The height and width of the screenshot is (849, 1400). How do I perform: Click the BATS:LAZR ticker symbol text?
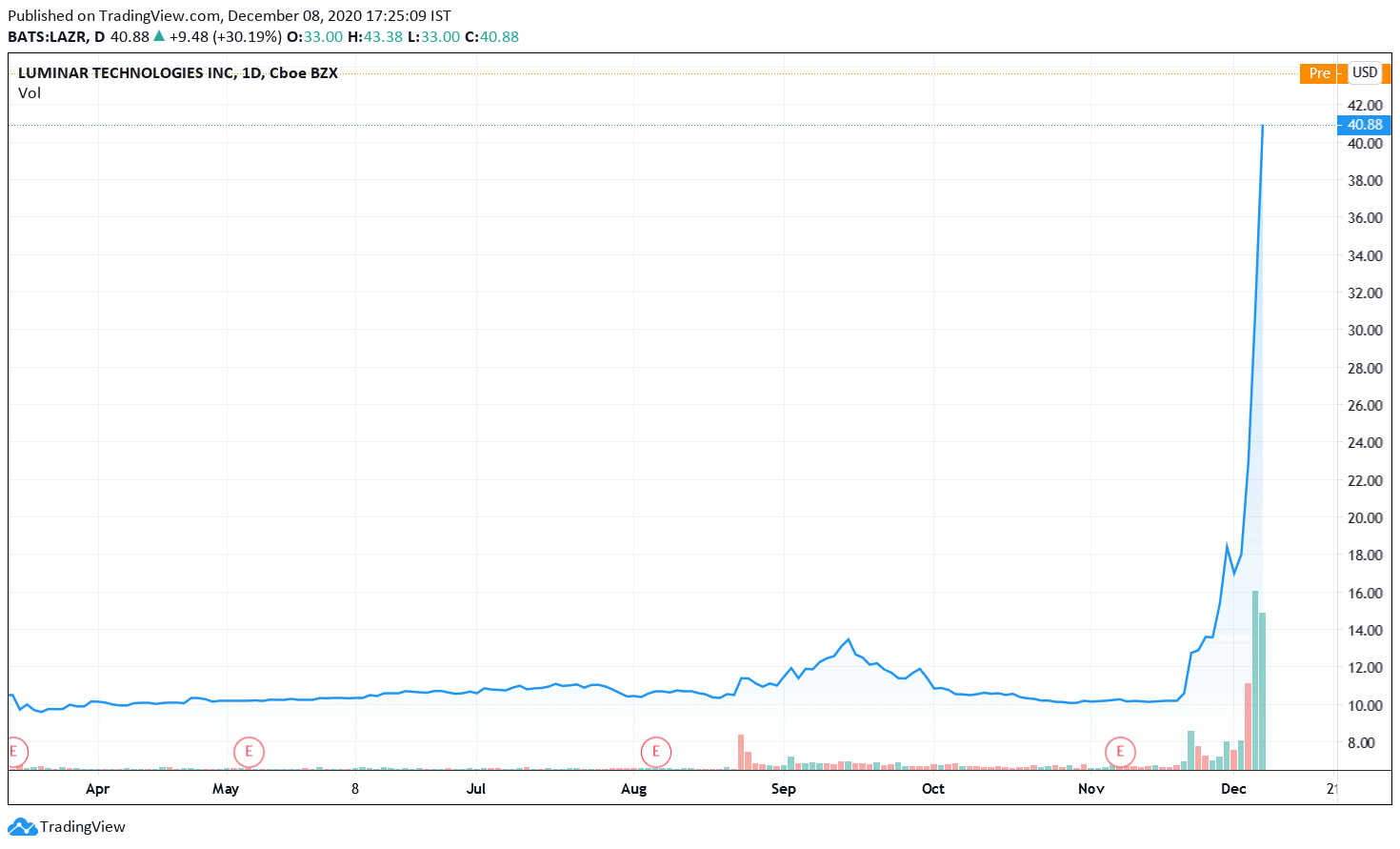(x=47, y=37)
